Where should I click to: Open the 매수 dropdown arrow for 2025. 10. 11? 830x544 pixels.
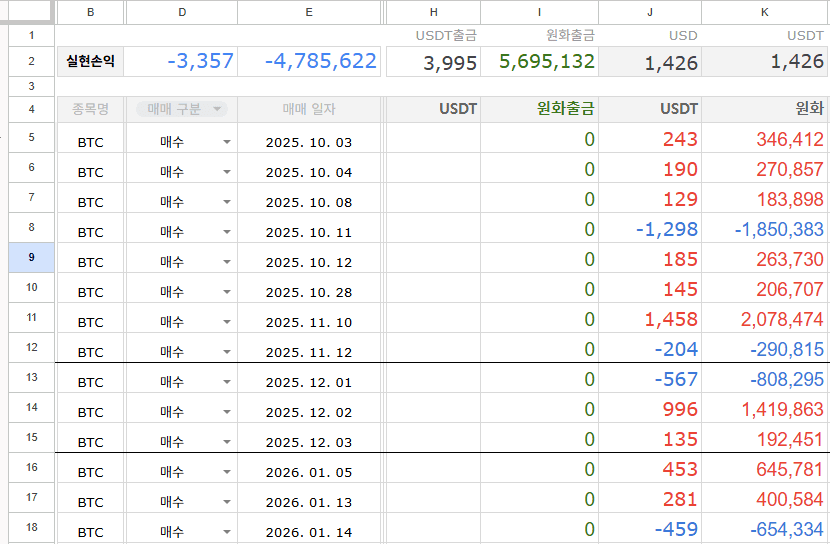[x=227, y=232]
